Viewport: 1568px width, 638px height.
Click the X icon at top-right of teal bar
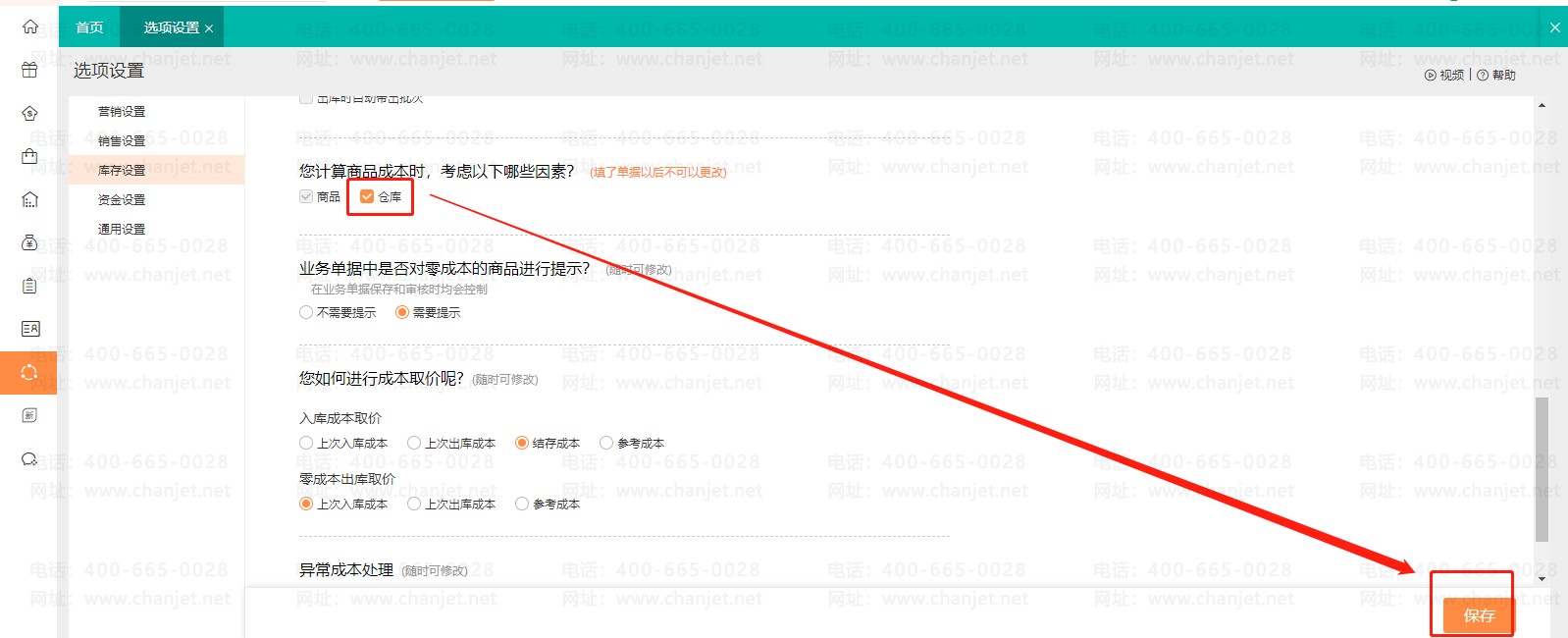1554,27
